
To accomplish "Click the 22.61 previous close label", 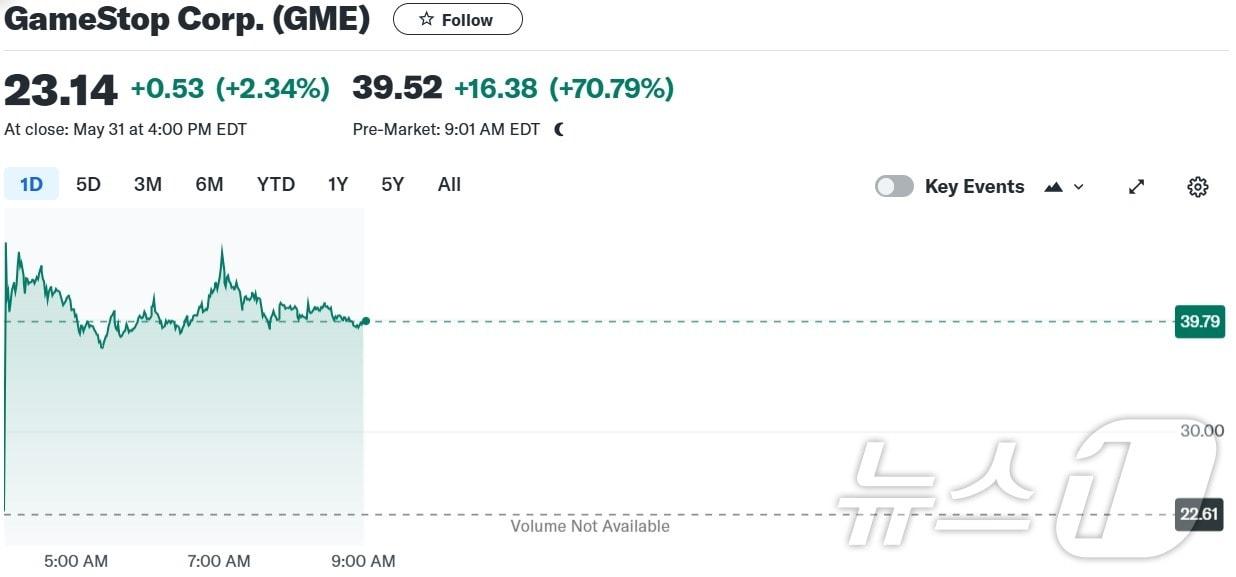I will [x=1199, y=515].
